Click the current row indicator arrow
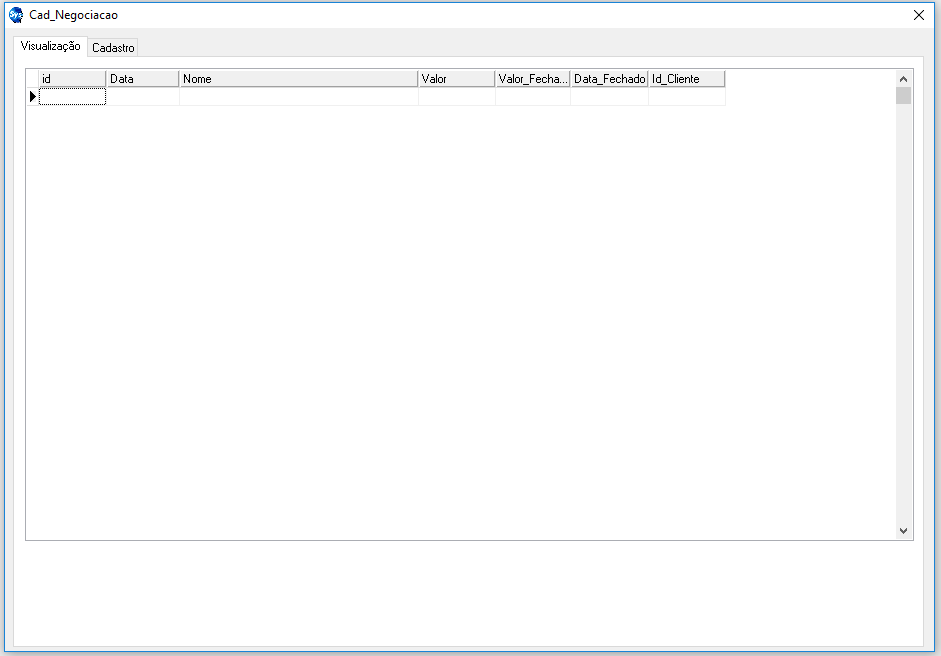The height and width of the screenshot is (656, 941). (x=32, y=97)
